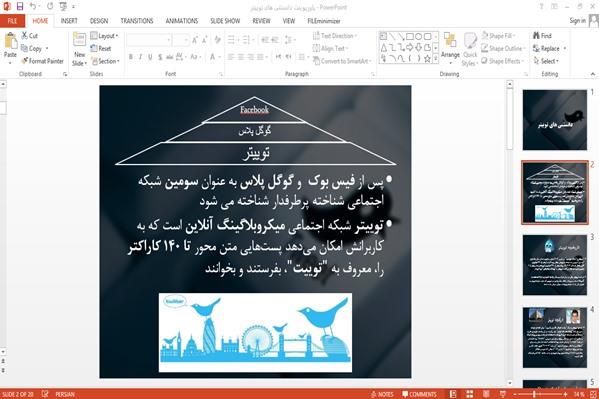Open the Comments pane
This screenshot has height=399, width=599.
[419, 394]
